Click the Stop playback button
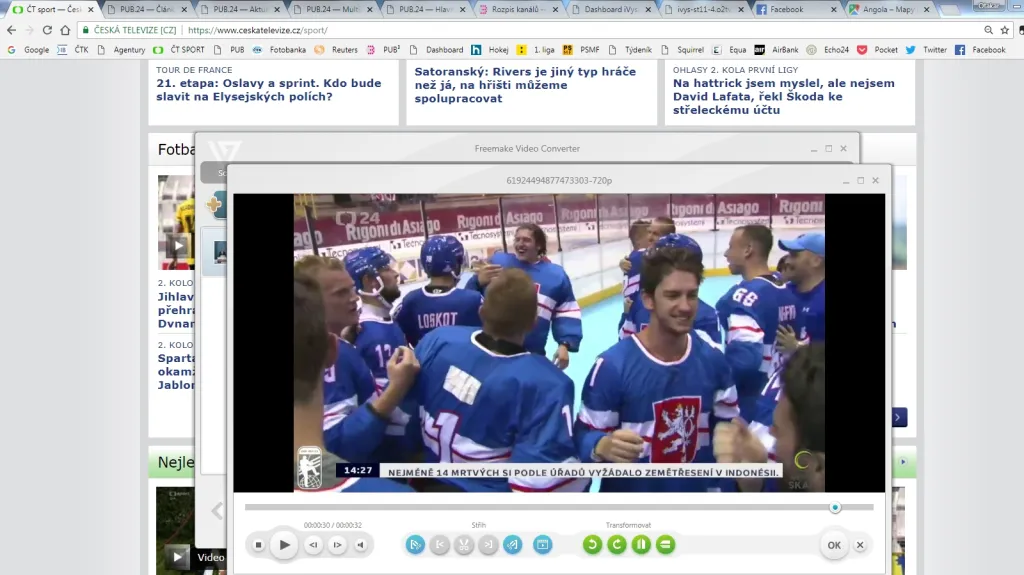The image size is (1024, 575). pyautogui.click(x=258, y=545)
